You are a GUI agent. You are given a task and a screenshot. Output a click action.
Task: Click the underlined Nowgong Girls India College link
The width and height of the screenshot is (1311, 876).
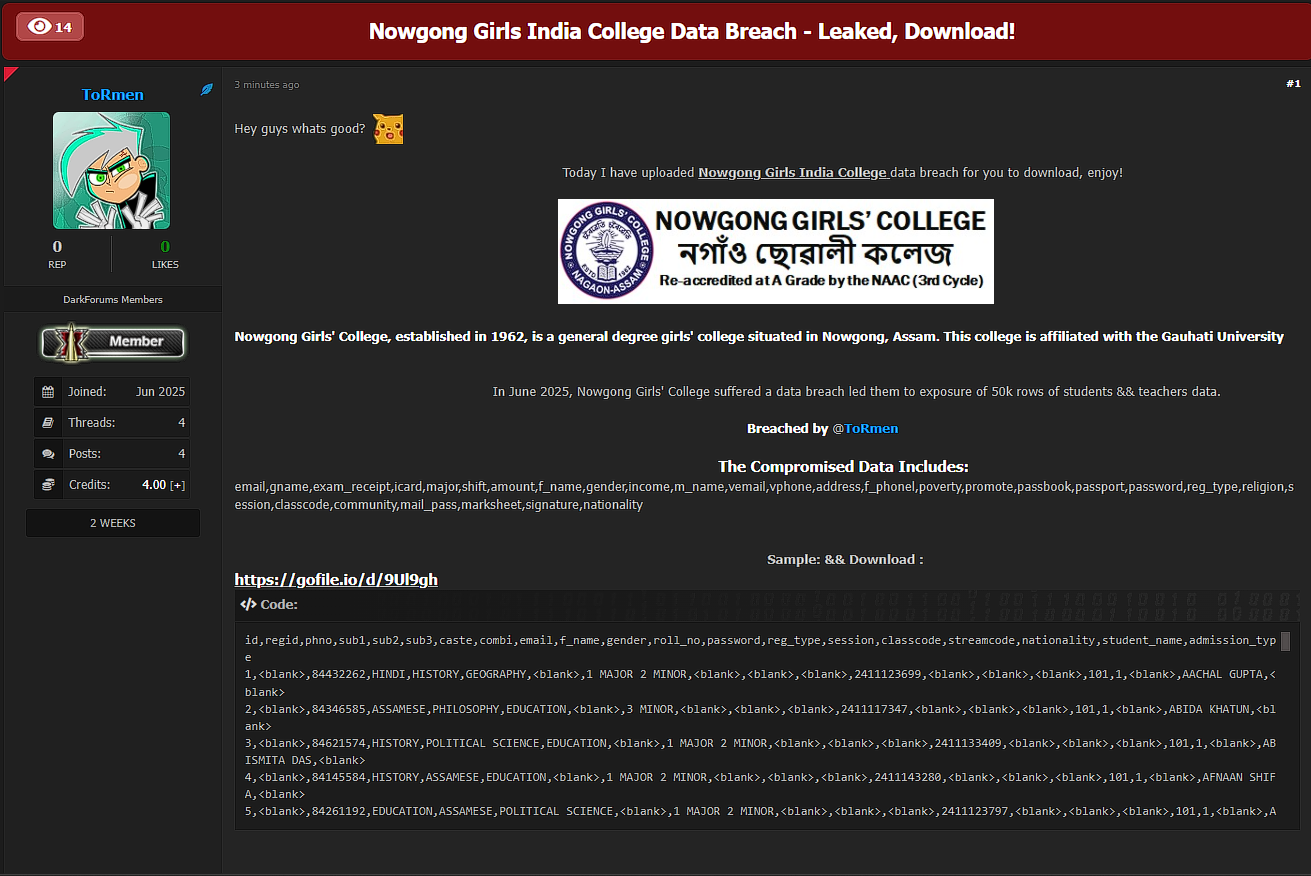pyautogui.click(x=792, y=173)
